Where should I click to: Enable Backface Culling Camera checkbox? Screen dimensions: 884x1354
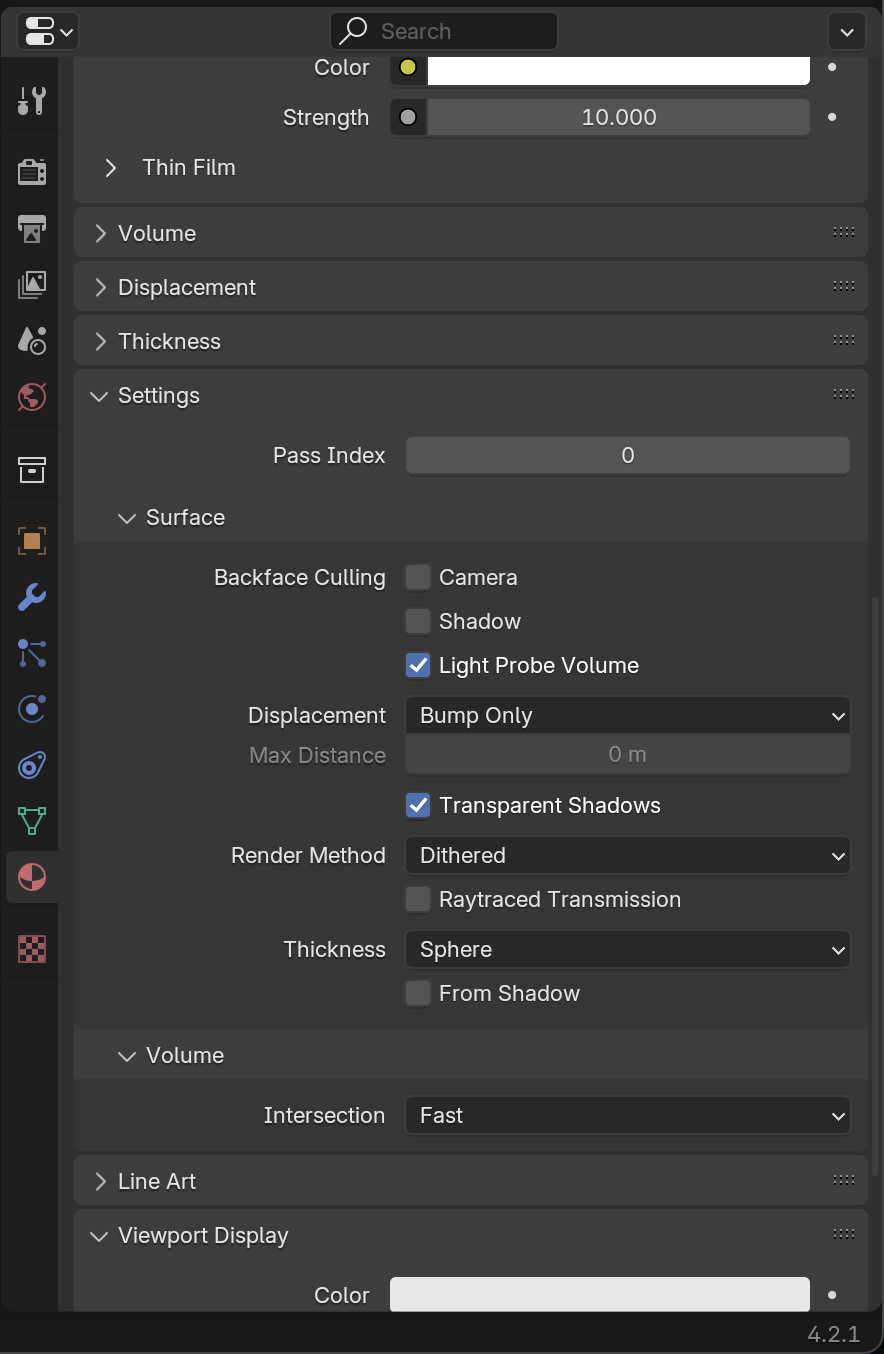pyautogui.click(x=418, y=578)
